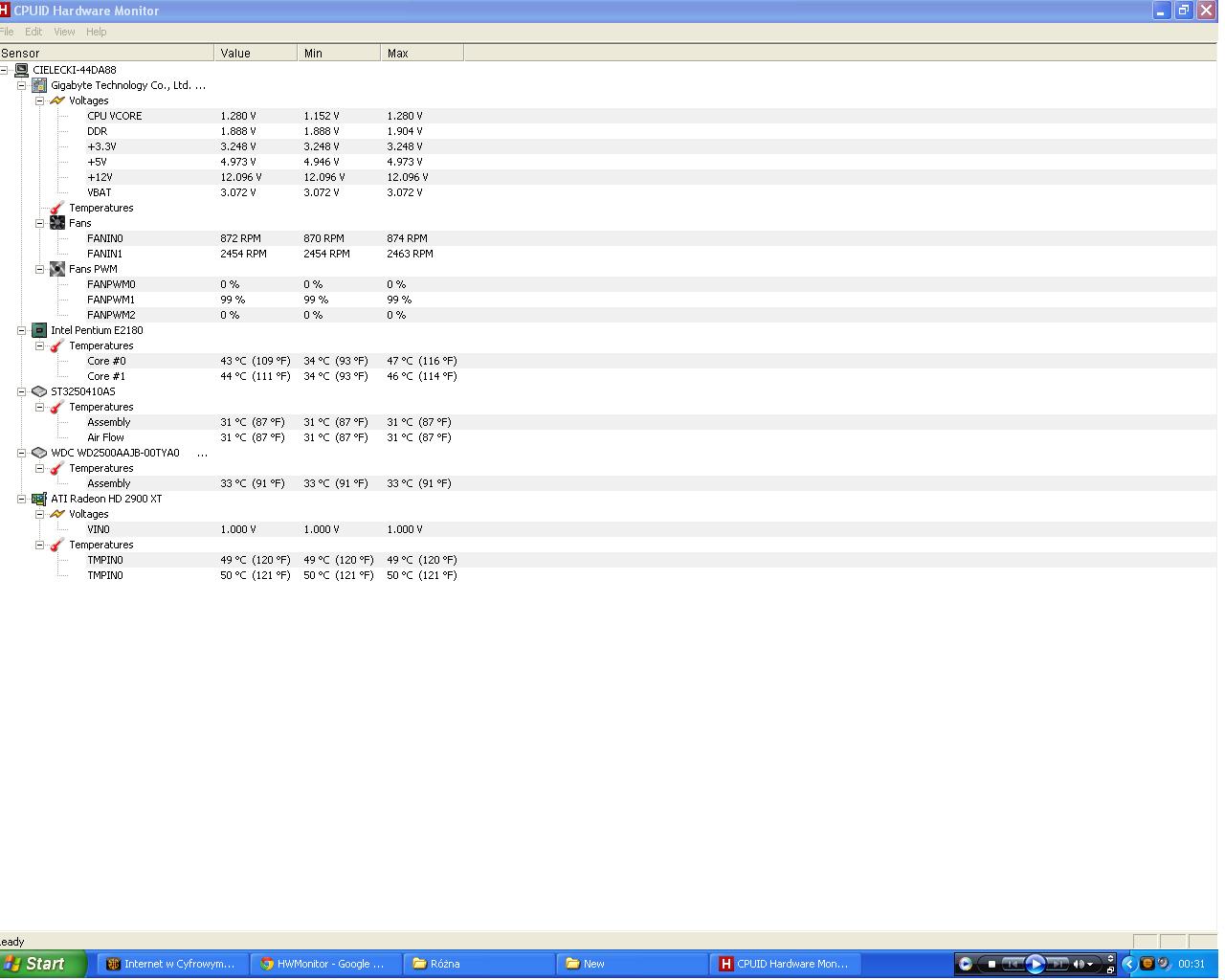Image resolution: width=1225 pixels, height=980 pixels.
Task: Collapse the ST3250410AS drive node
Action: [22, 391]
